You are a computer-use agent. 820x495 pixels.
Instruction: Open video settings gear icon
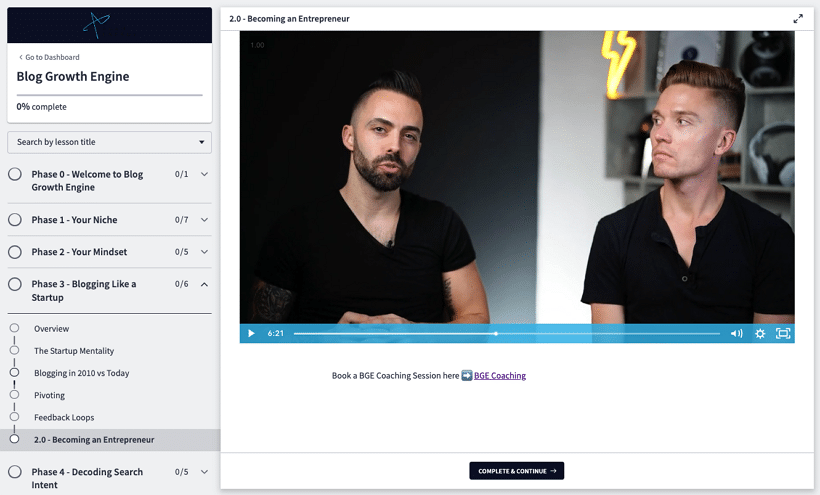tap(760, 333)
